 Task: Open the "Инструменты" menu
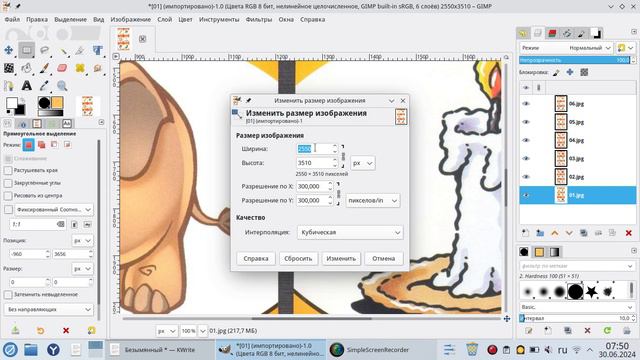pyautogui.click(x=219, y=19)
